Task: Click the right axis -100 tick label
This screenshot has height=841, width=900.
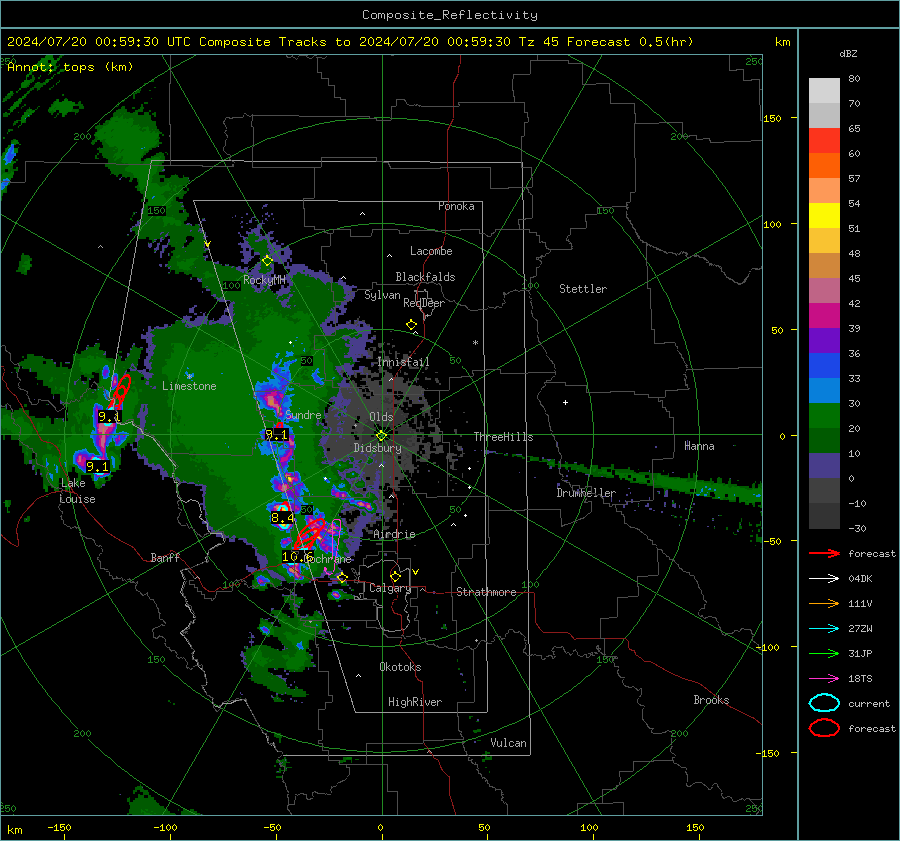Action: (x=767, y=647)
